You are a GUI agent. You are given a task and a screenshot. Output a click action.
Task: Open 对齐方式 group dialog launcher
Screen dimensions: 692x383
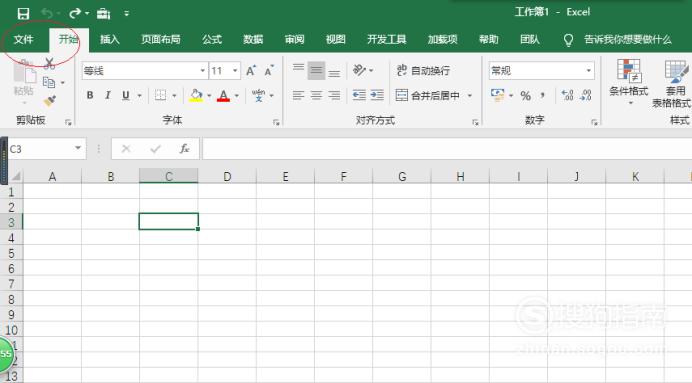[475, 122]
